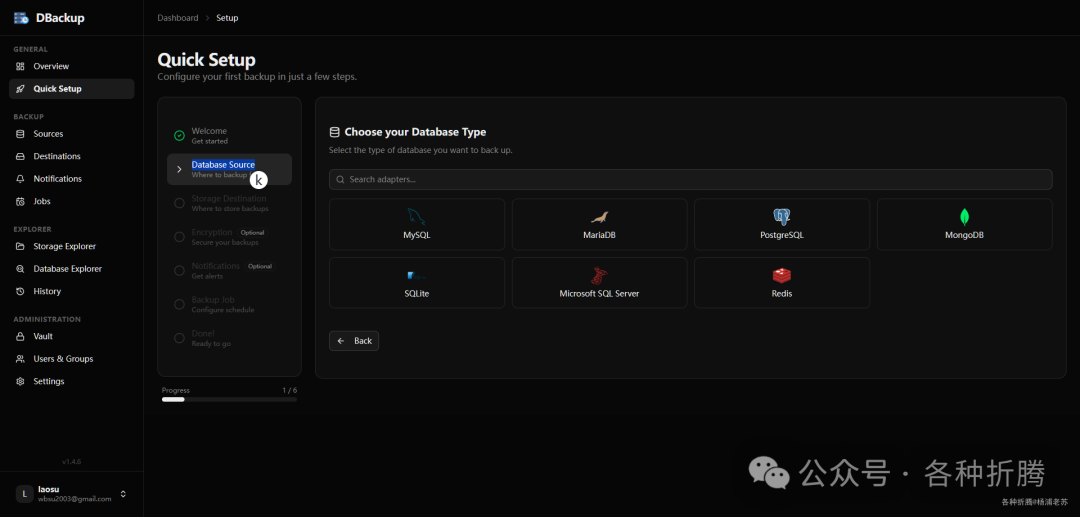This screenshot has height=517, width=1080.
Task: Click the Database Explorer search icon
Action: point(20,269)
